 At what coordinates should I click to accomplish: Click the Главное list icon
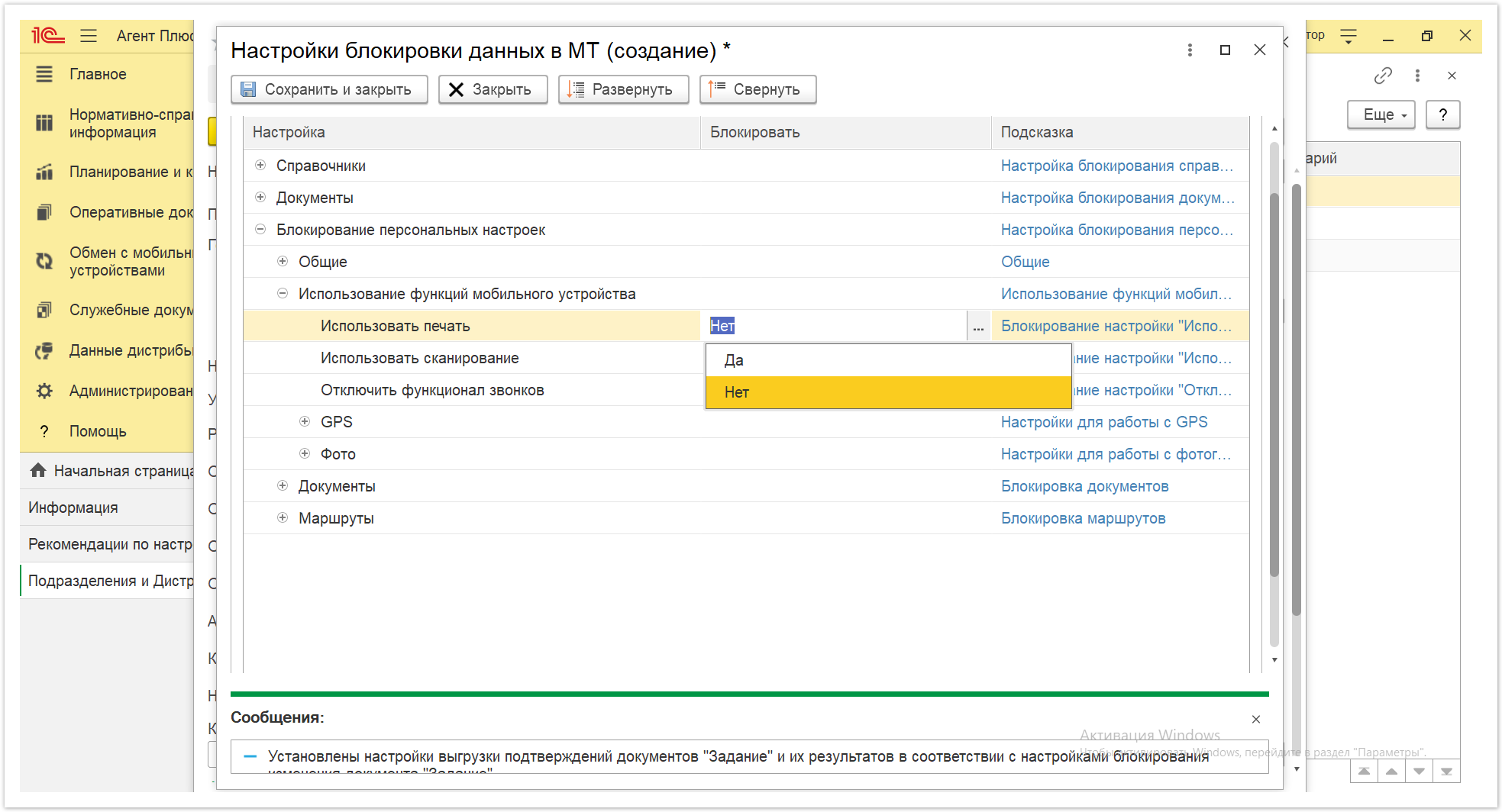tap(44, 74)
